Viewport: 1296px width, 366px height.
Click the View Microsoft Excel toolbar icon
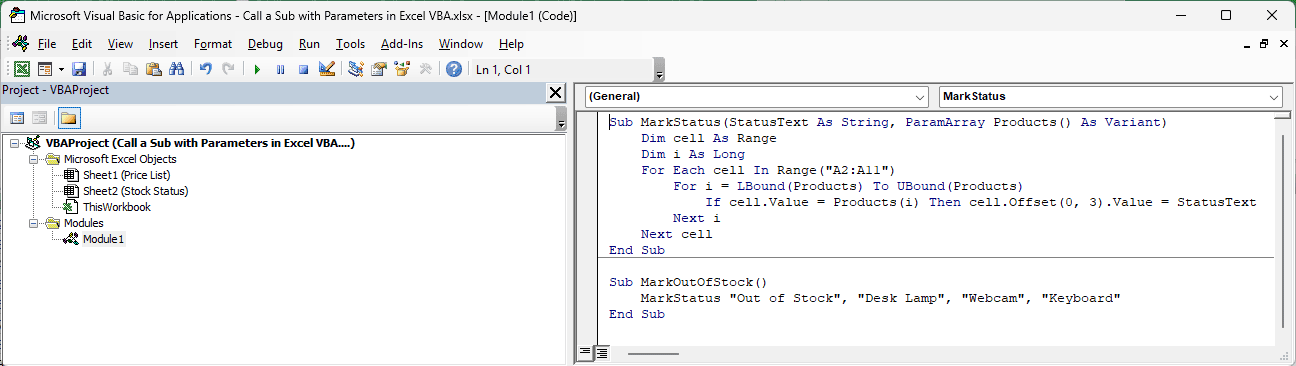(22, 69)
